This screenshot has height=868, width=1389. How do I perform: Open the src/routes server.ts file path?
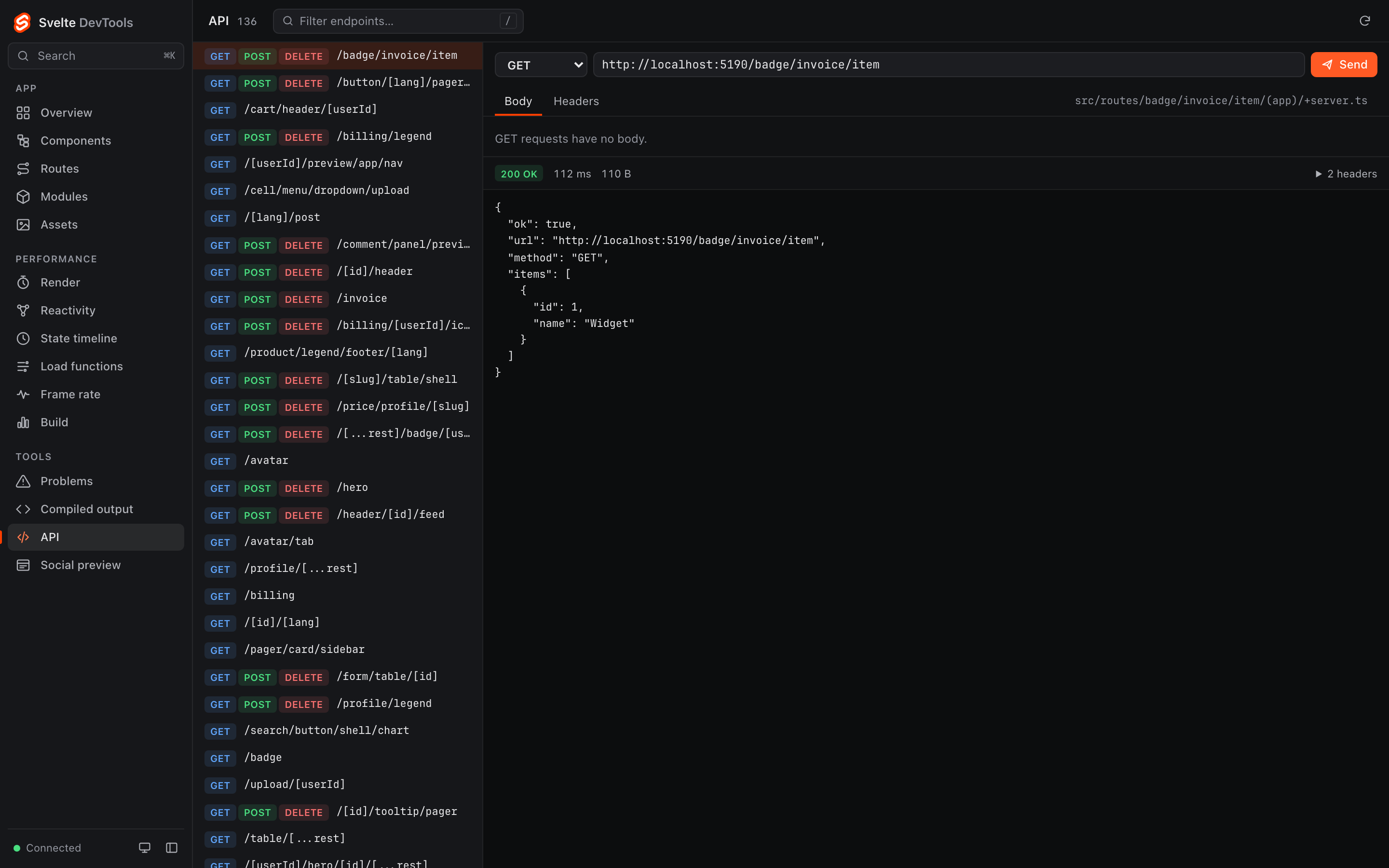click(1221, 101)
